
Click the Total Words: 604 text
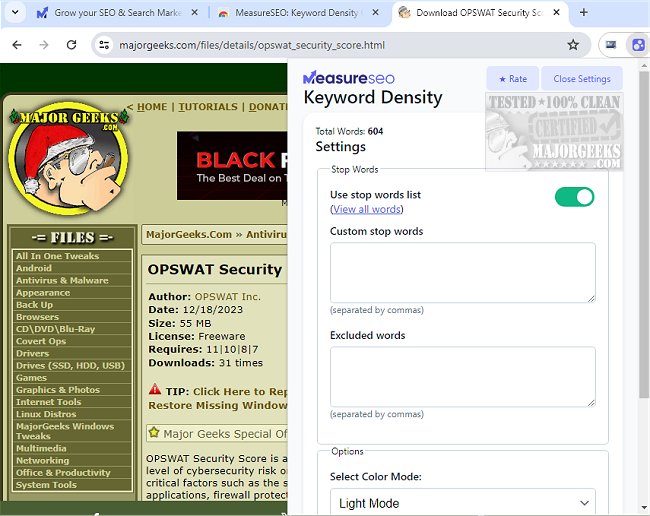click(349, 131)
